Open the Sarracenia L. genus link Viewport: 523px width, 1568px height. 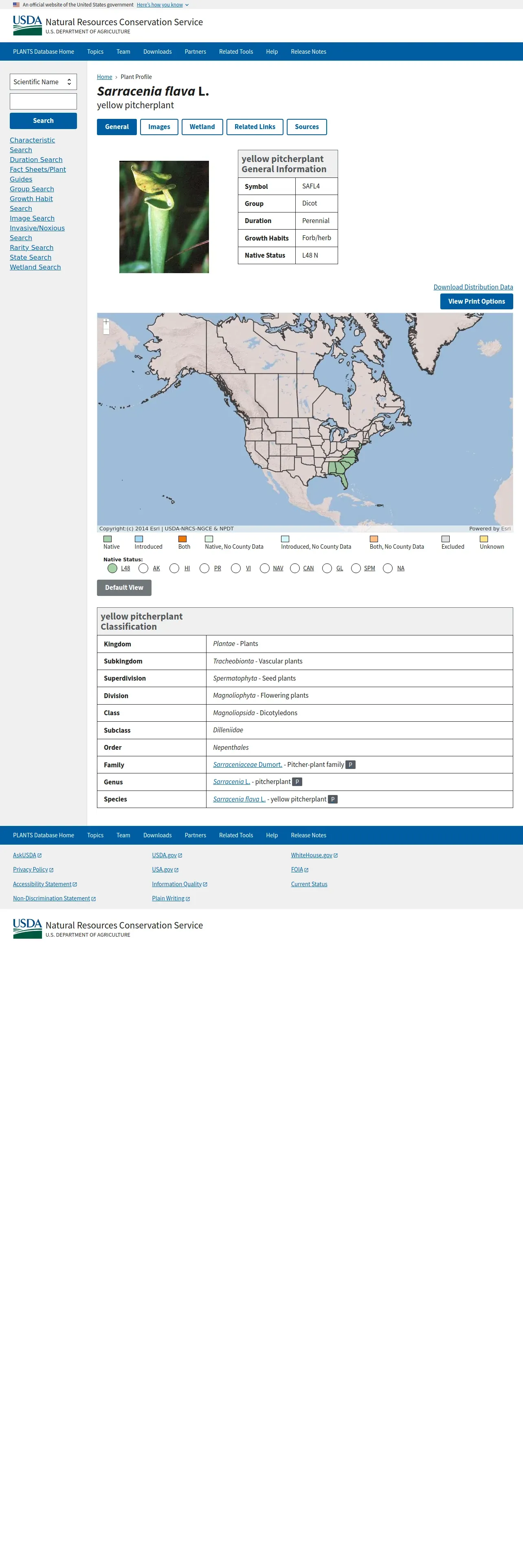pyautogui.click(x=231, y=782)
